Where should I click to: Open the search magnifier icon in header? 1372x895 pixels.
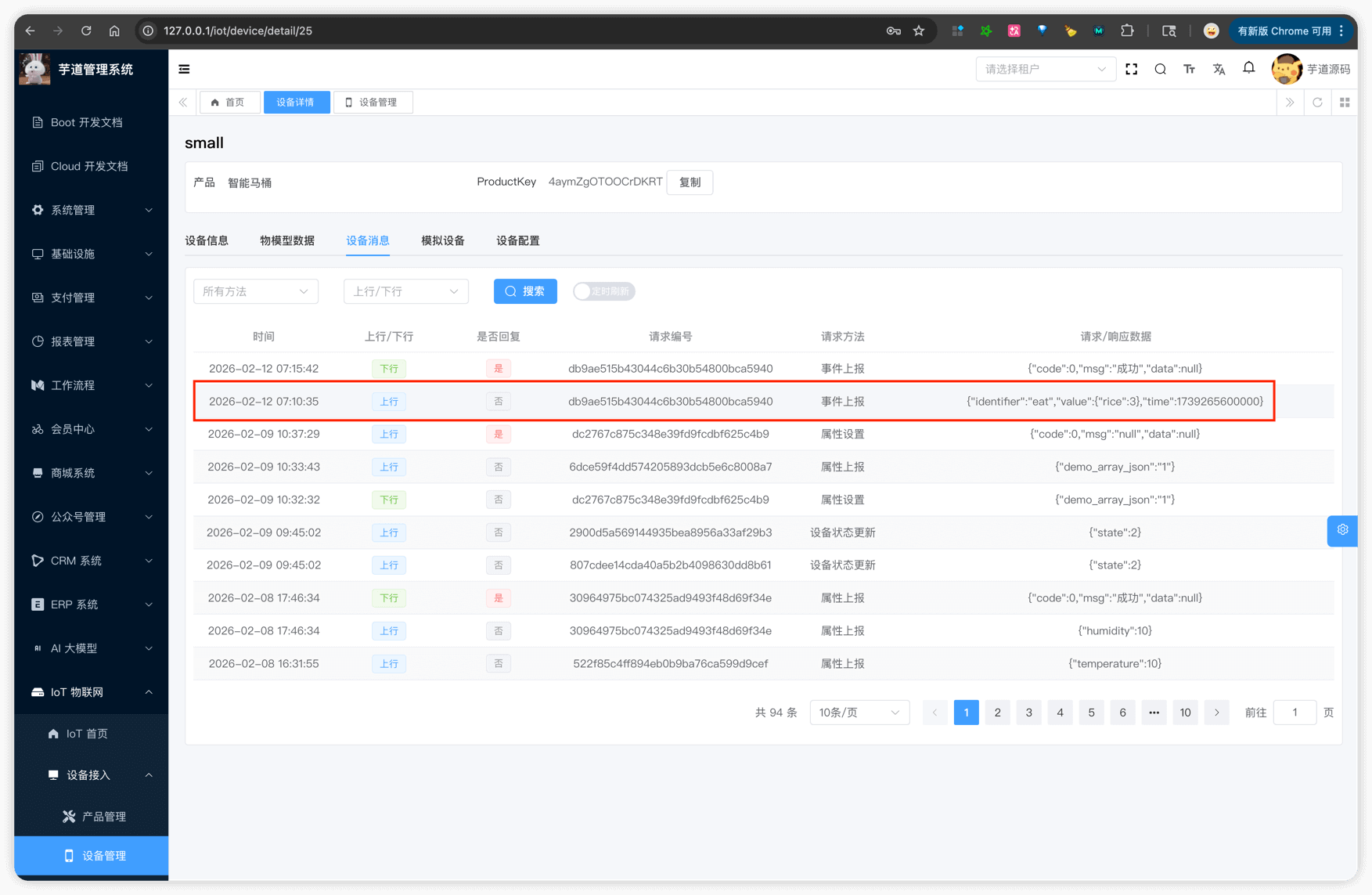pyautogui.click(x=1160, y=69)
